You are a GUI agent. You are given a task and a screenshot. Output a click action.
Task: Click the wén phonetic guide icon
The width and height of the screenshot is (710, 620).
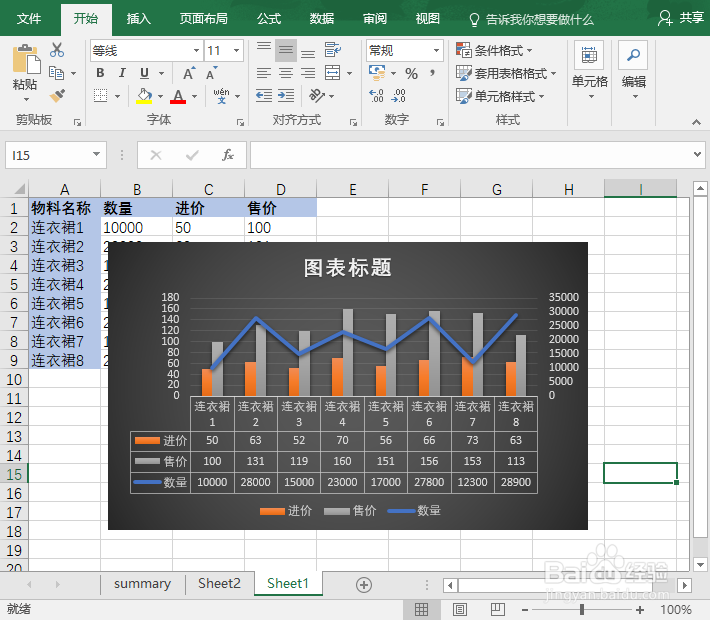pos(221,96)
